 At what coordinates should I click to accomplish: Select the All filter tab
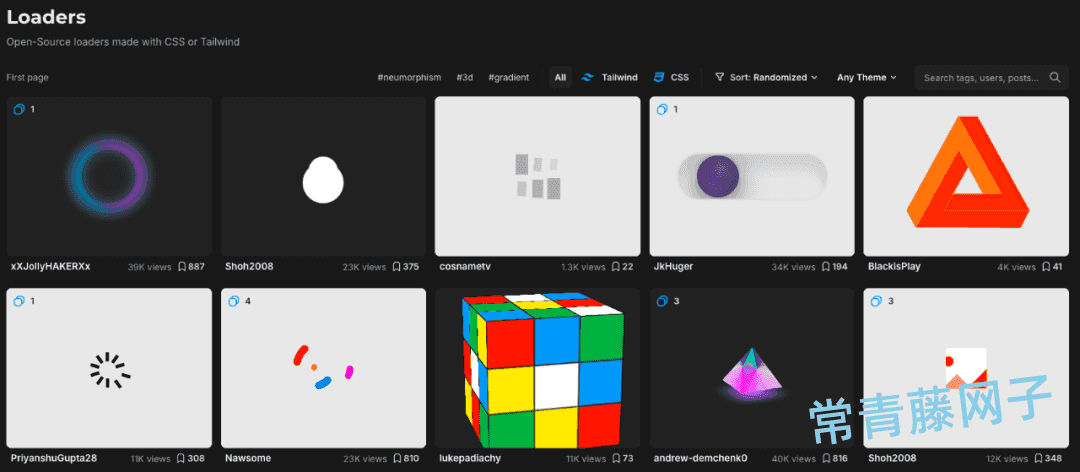561,77
